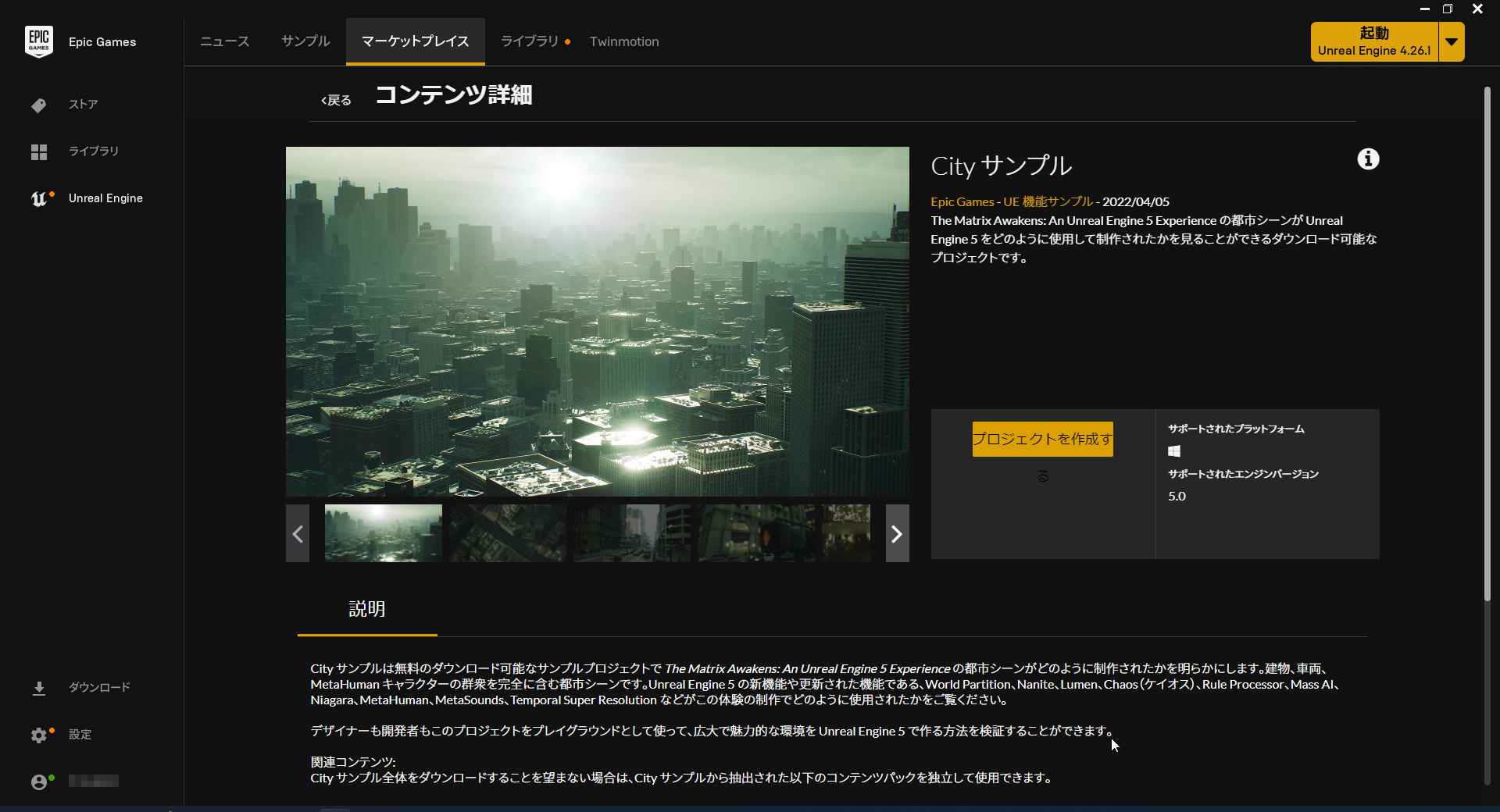Go back with the 戻る link
The width and height of the screenshot is (1500, 812).
(336, 100)
